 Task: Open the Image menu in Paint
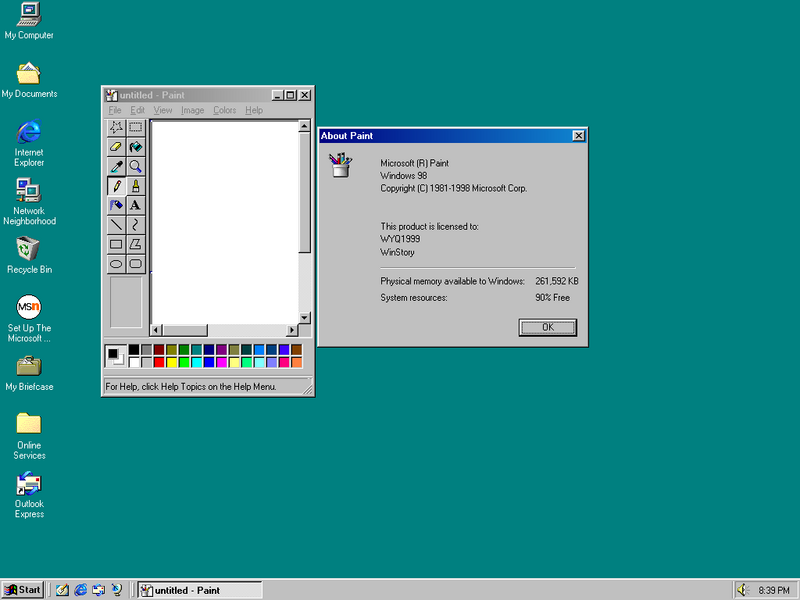[x=192, y=110]
